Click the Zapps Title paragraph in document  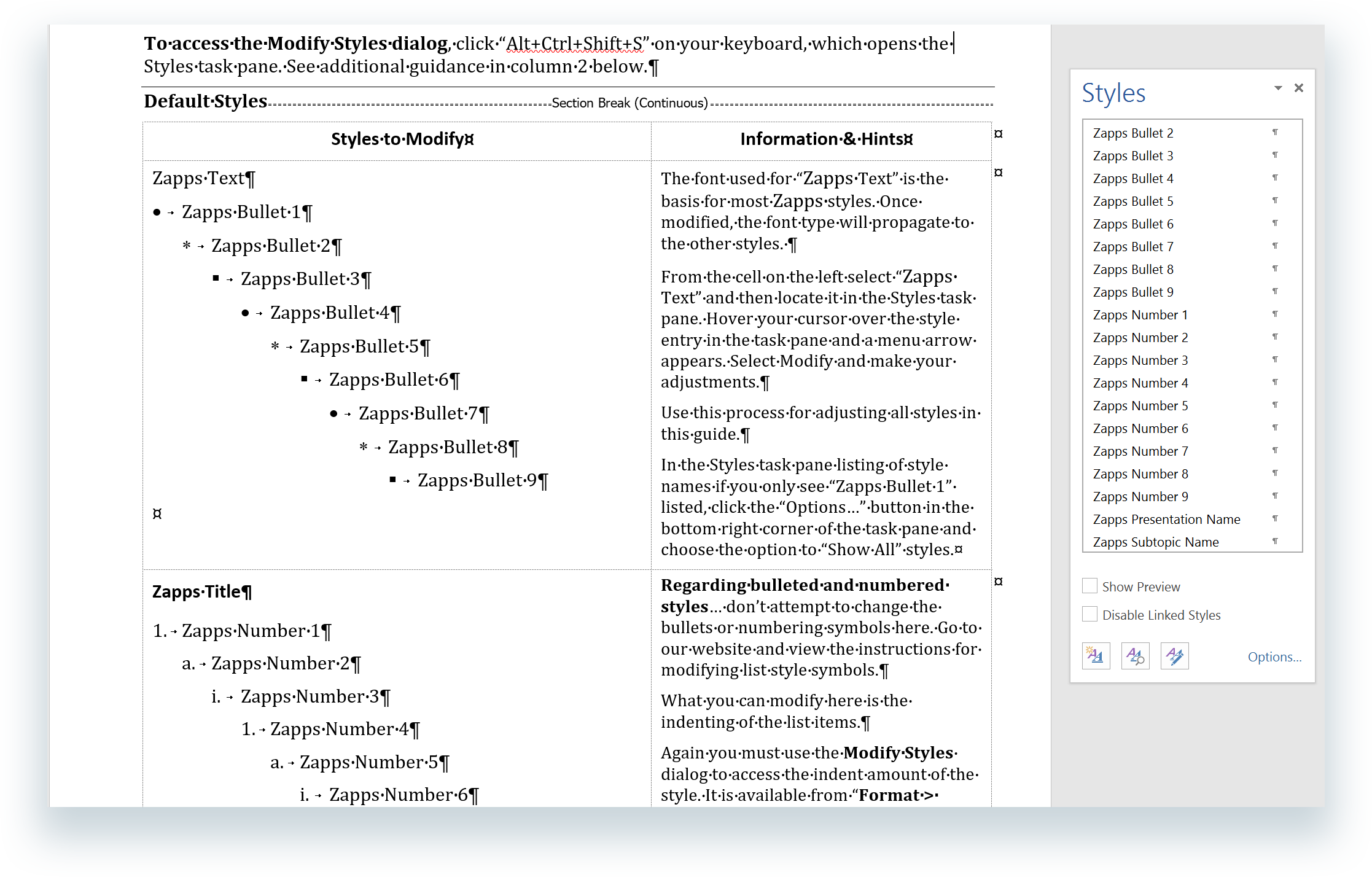202,591
